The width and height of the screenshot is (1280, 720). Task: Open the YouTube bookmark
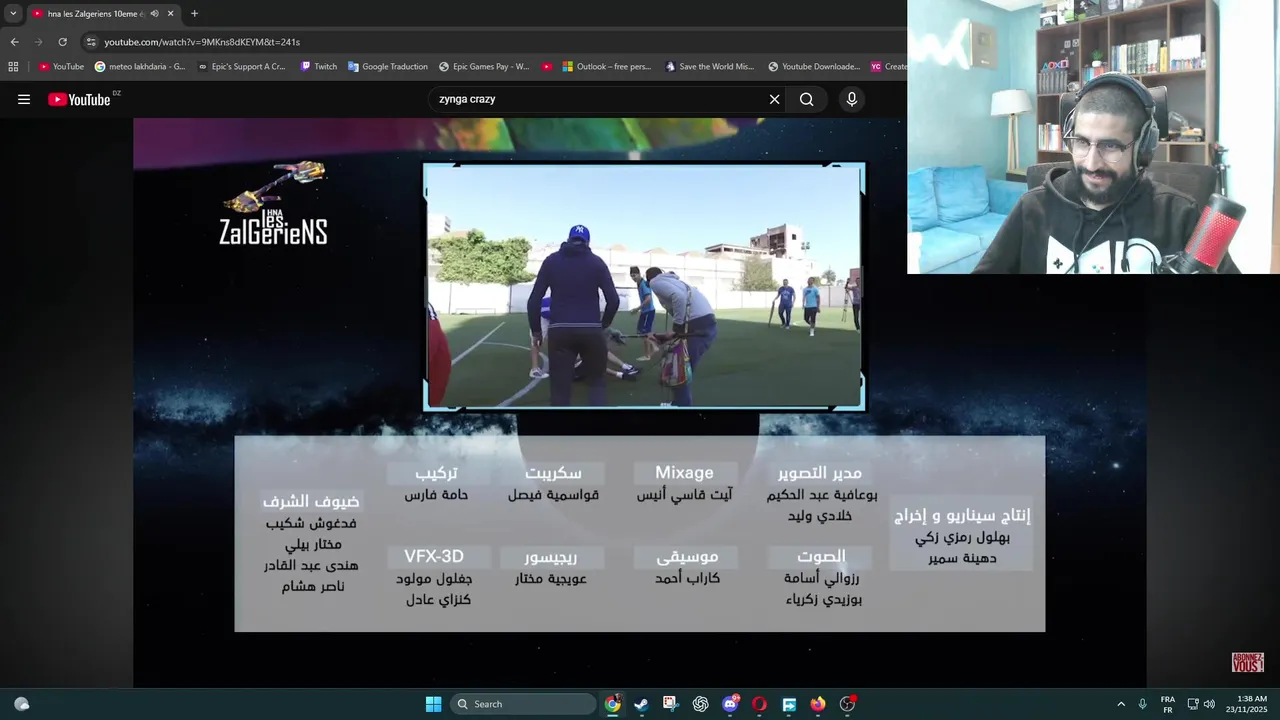(61, 67)
